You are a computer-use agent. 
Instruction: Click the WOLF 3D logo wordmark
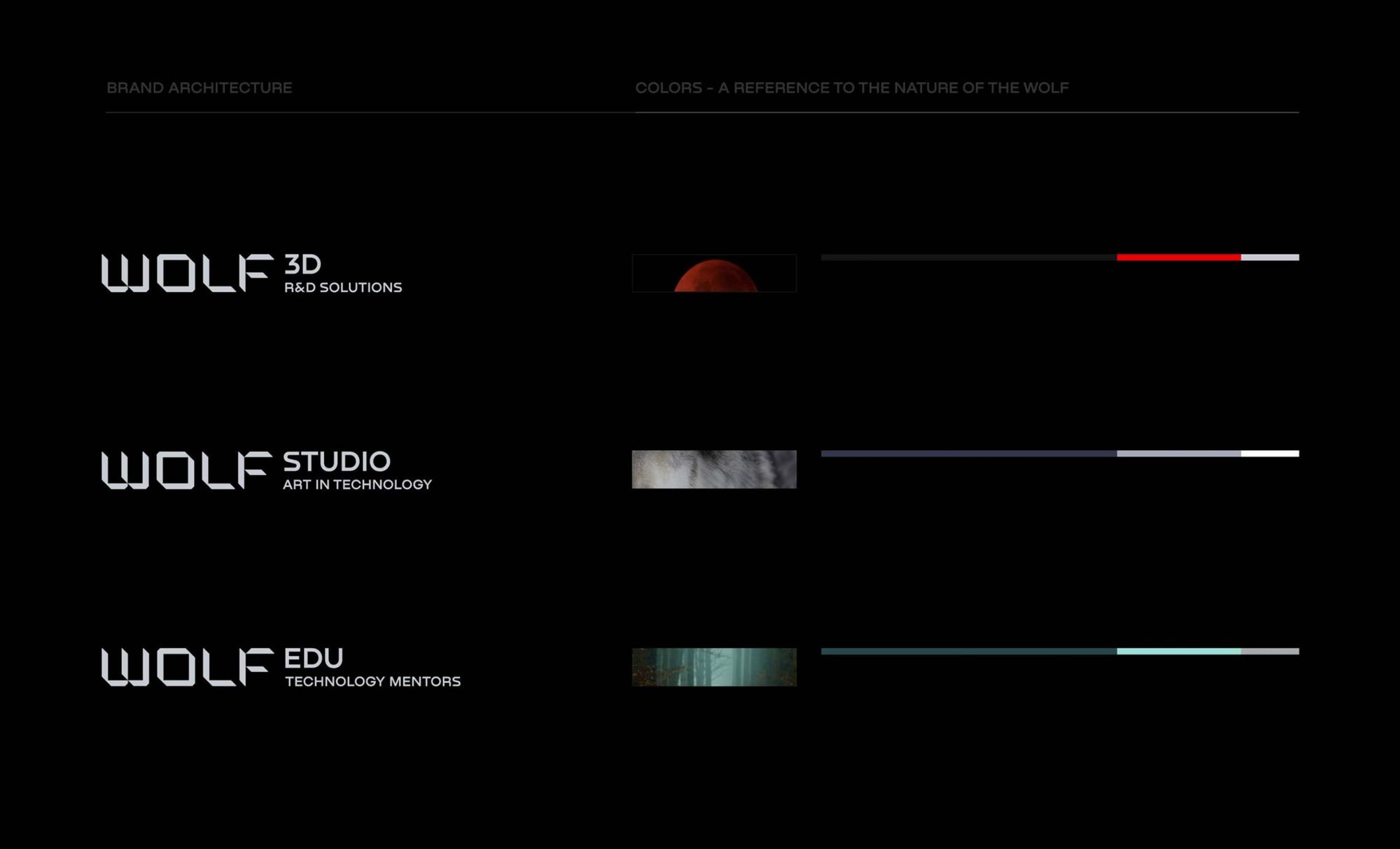tap(187, 273)
